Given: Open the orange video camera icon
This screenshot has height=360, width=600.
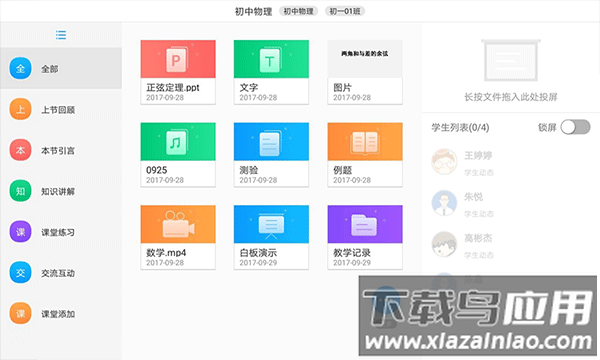Looking at the screenshot, I should pos(178,225).
